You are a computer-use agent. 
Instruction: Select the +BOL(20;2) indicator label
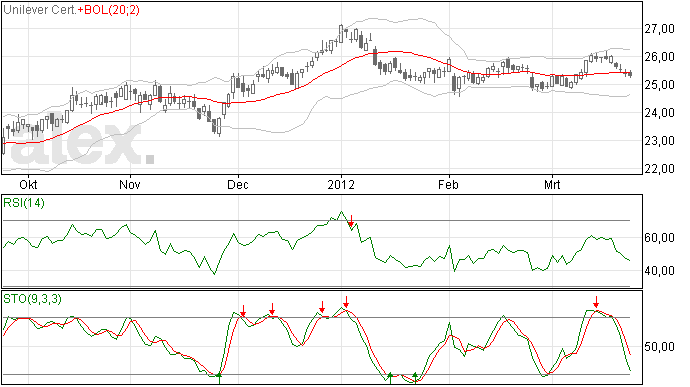109,10
